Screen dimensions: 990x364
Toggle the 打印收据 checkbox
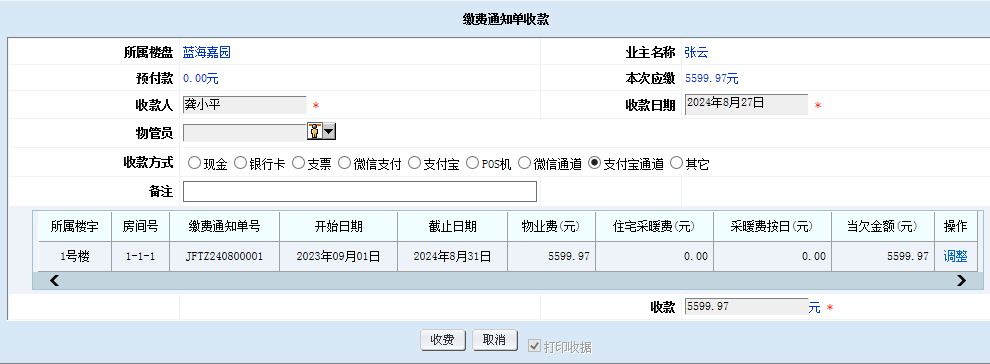[x=535, y=345]
